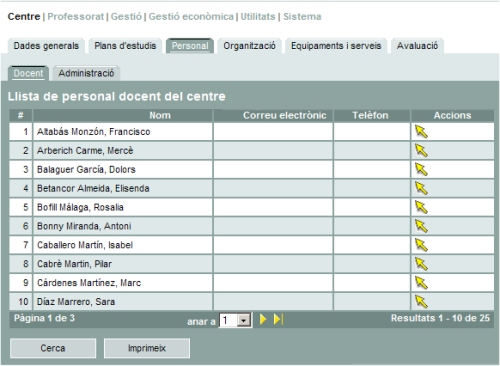The image size is (500, 366).
Task: Click name Cárdenes Martínez, Marc
Action: (x=89, y=283)
